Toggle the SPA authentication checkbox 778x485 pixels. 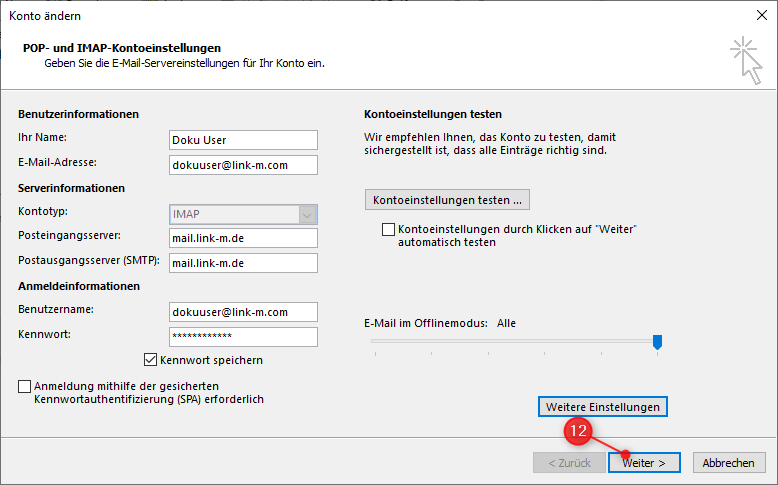pos(25,386)
